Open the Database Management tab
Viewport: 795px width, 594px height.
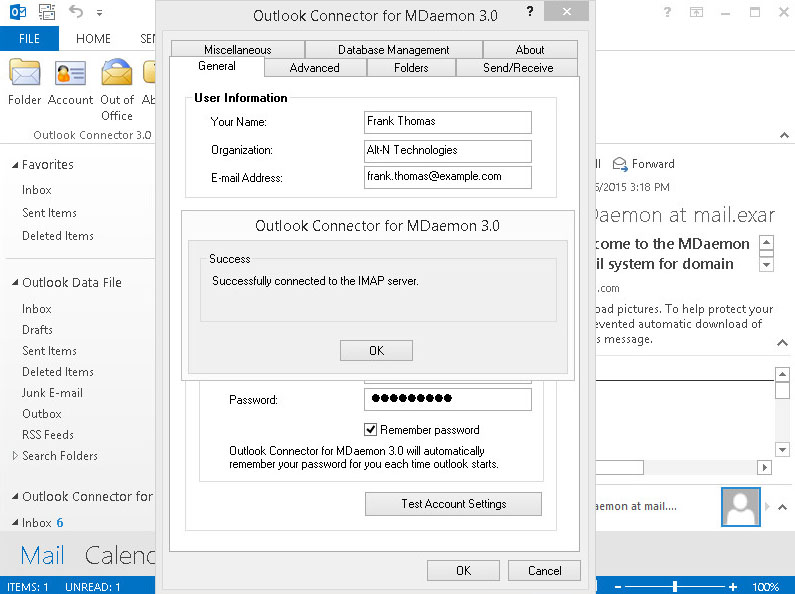point(393,50)
